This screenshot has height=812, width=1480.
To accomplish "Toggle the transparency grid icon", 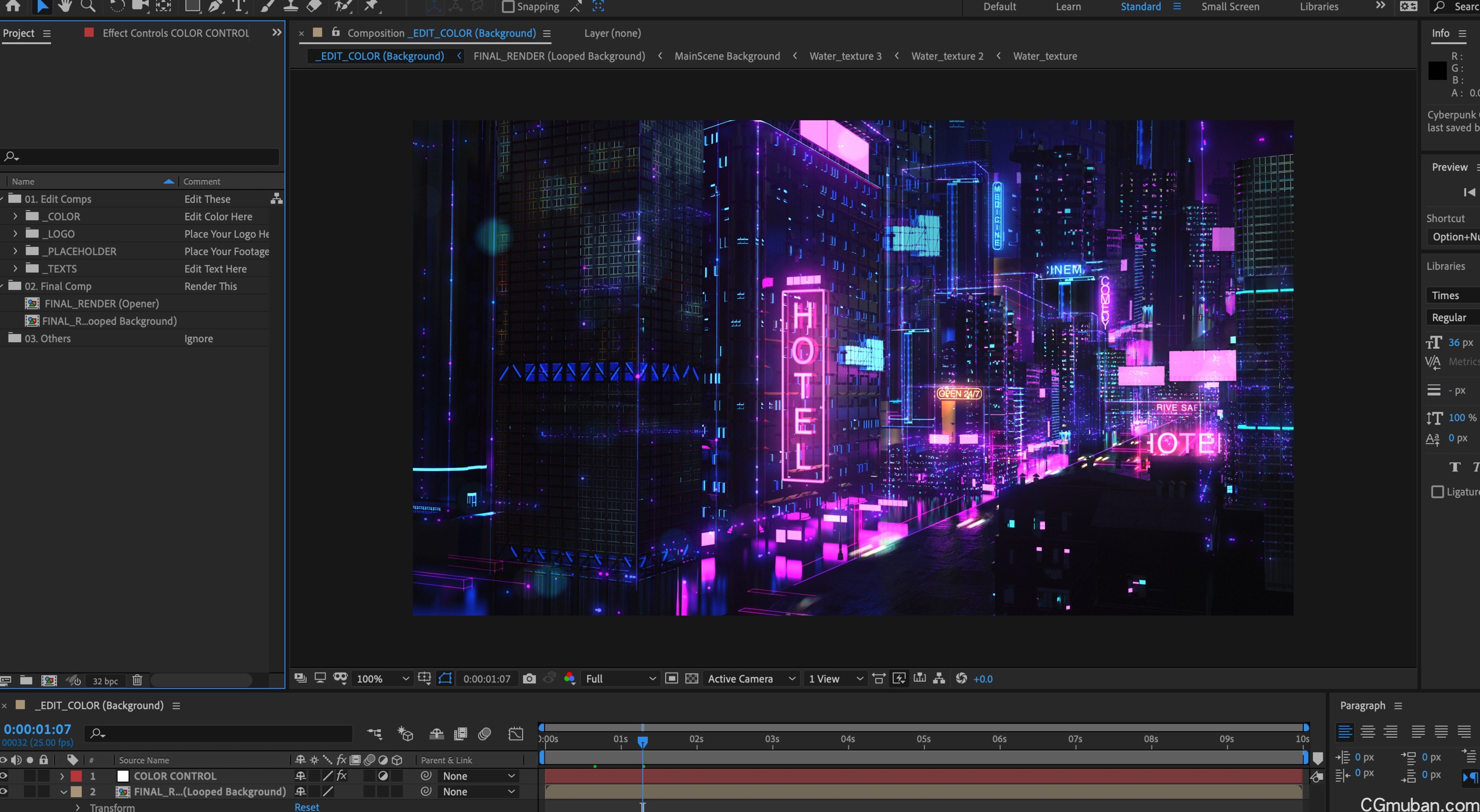I will pyautogui.click(x=692, y=679).
